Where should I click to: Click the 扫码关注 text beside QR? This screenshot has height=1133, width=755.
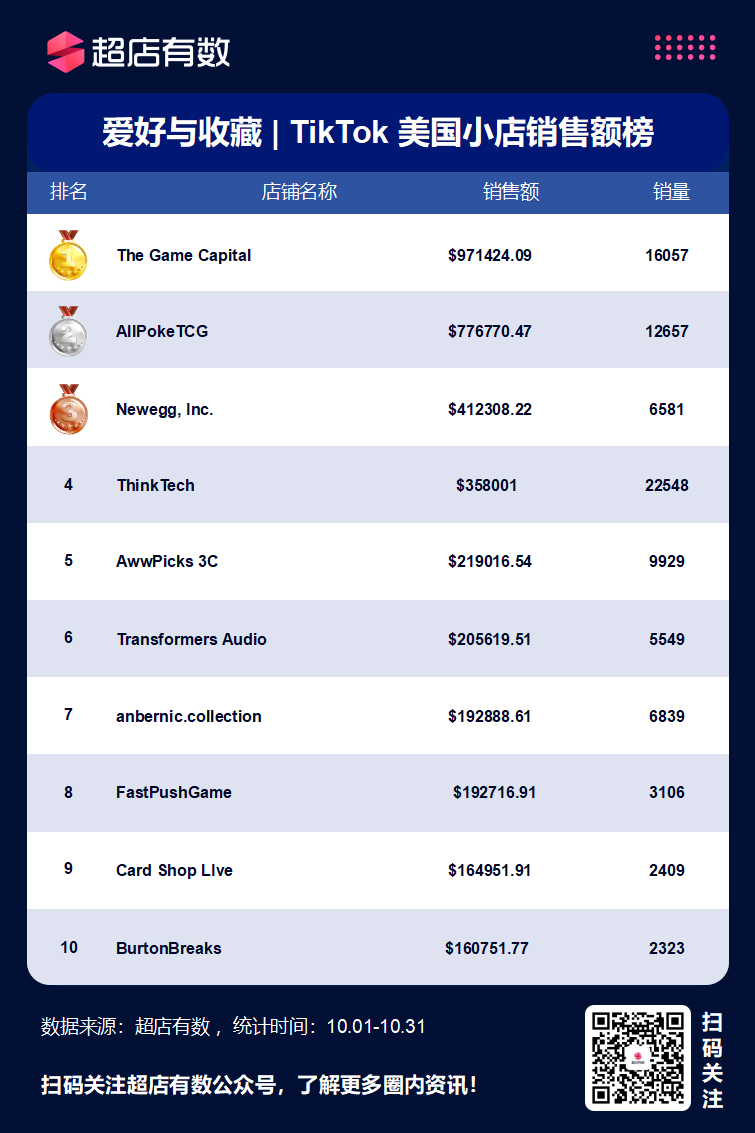coord(712,1060)
